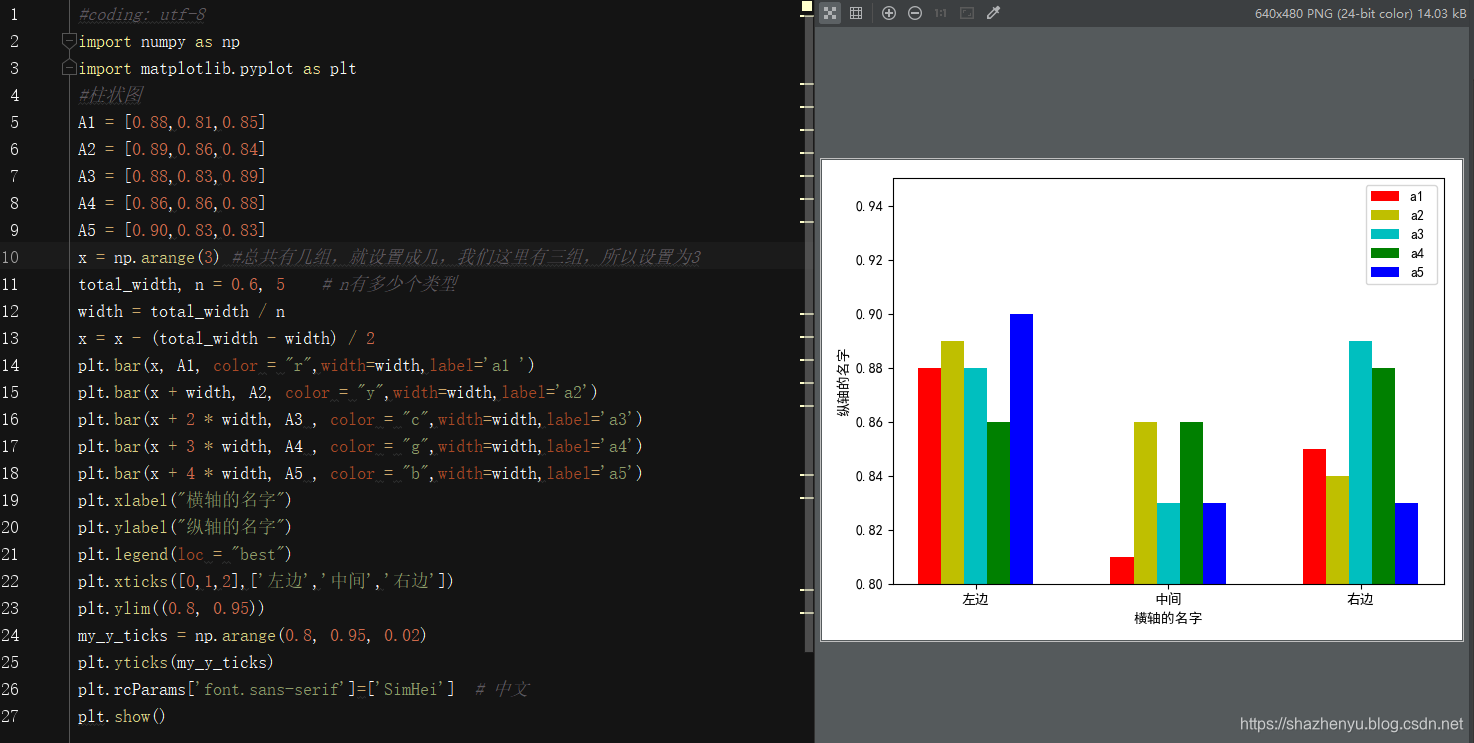This screenshot has height=743, width=1474.
Task: Click the fit zoom to window icon
Action: (967, 13)
